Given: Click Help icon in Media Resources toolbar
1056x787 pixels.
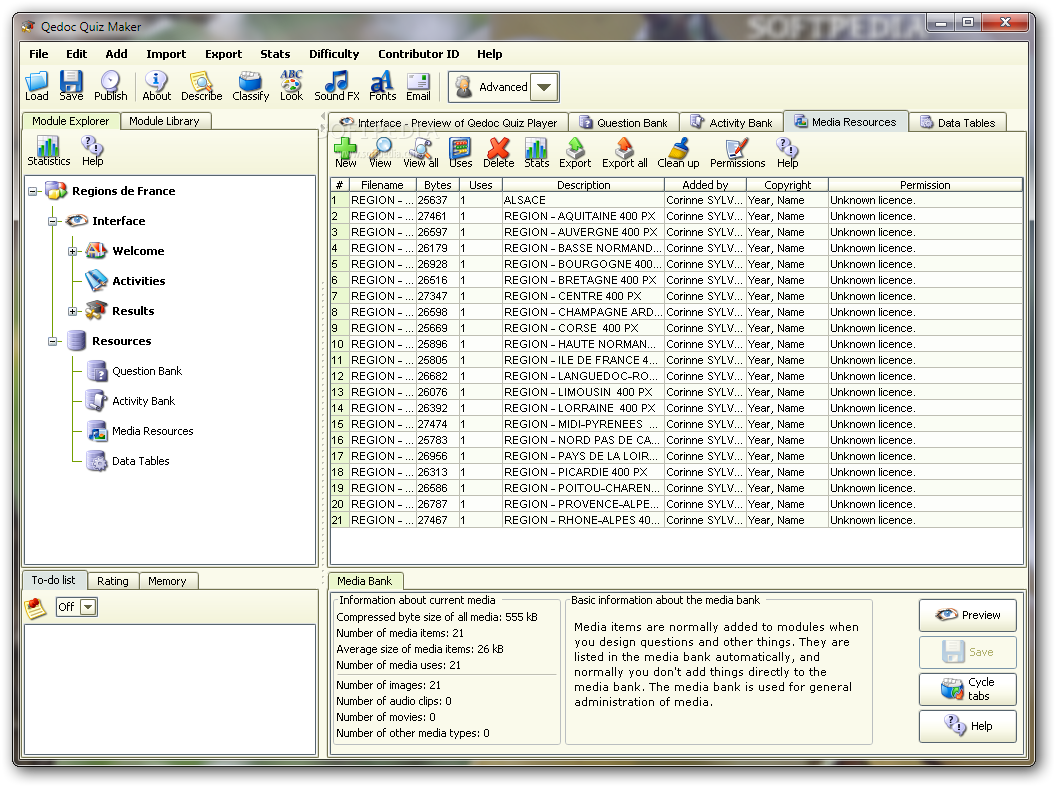Looking at the screenshot, I should tap(787, 153).
